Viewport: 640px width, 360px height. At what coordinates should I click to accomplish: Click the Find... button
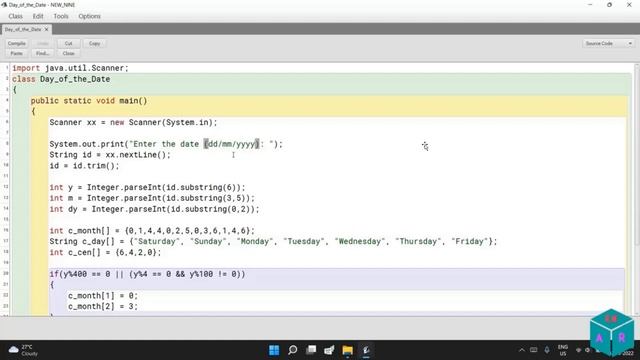pyautogui.click(x=42, y=53)
